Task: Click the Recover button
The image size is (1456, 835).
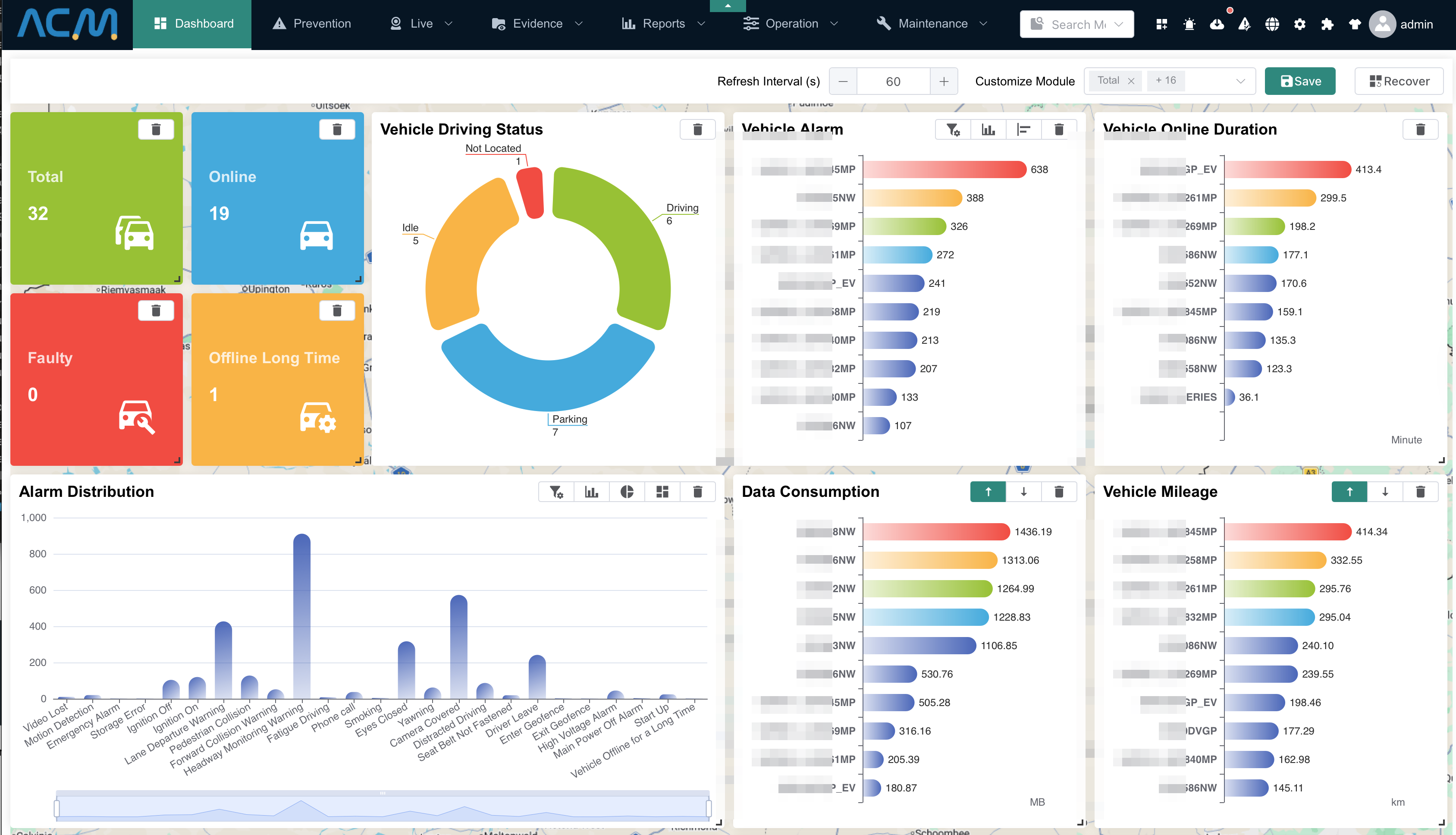Action: [x=1399, y=81]
